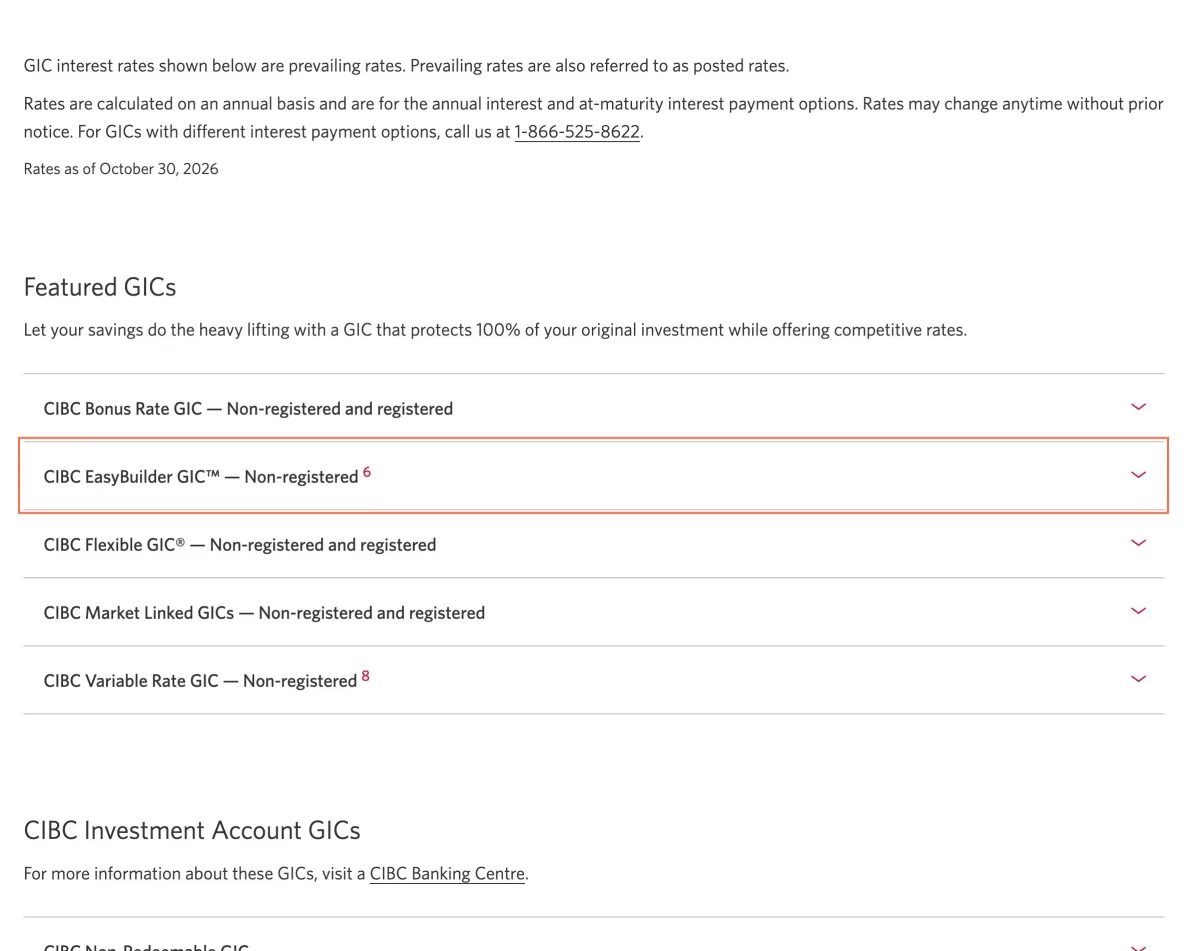Click 'CIBC Variable Rate GIC — Non-registered' title
Viewport: 1188px width, 951px height.
[200, 681]
